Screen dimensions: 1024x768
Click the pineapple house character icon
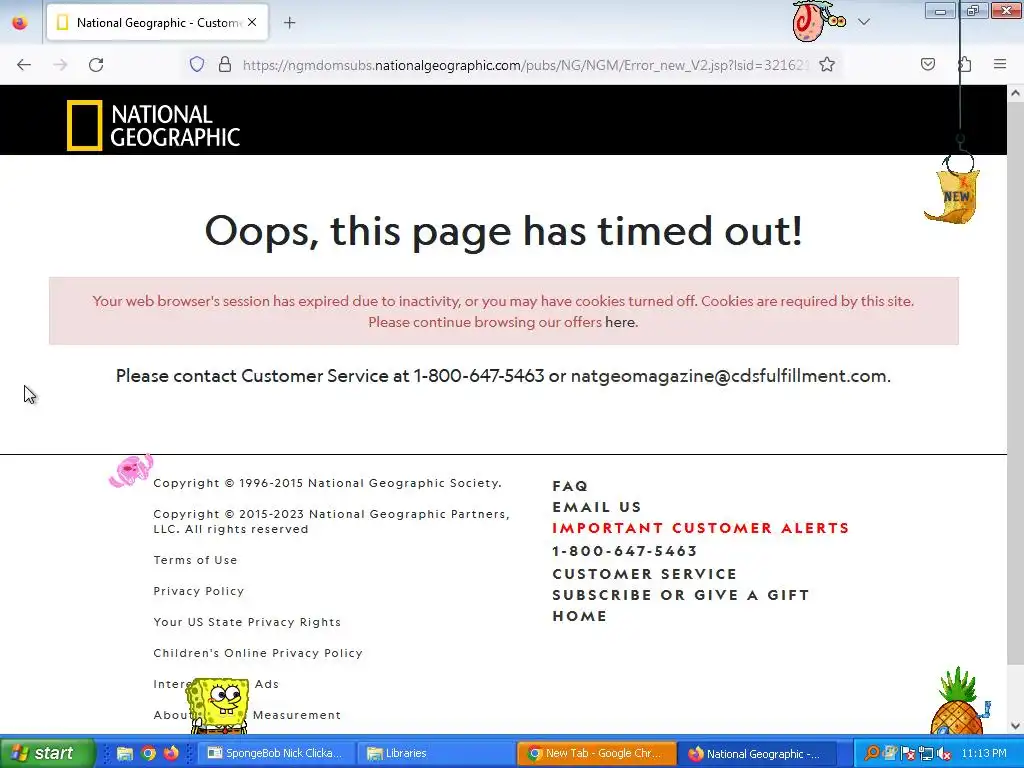point(959,701)
